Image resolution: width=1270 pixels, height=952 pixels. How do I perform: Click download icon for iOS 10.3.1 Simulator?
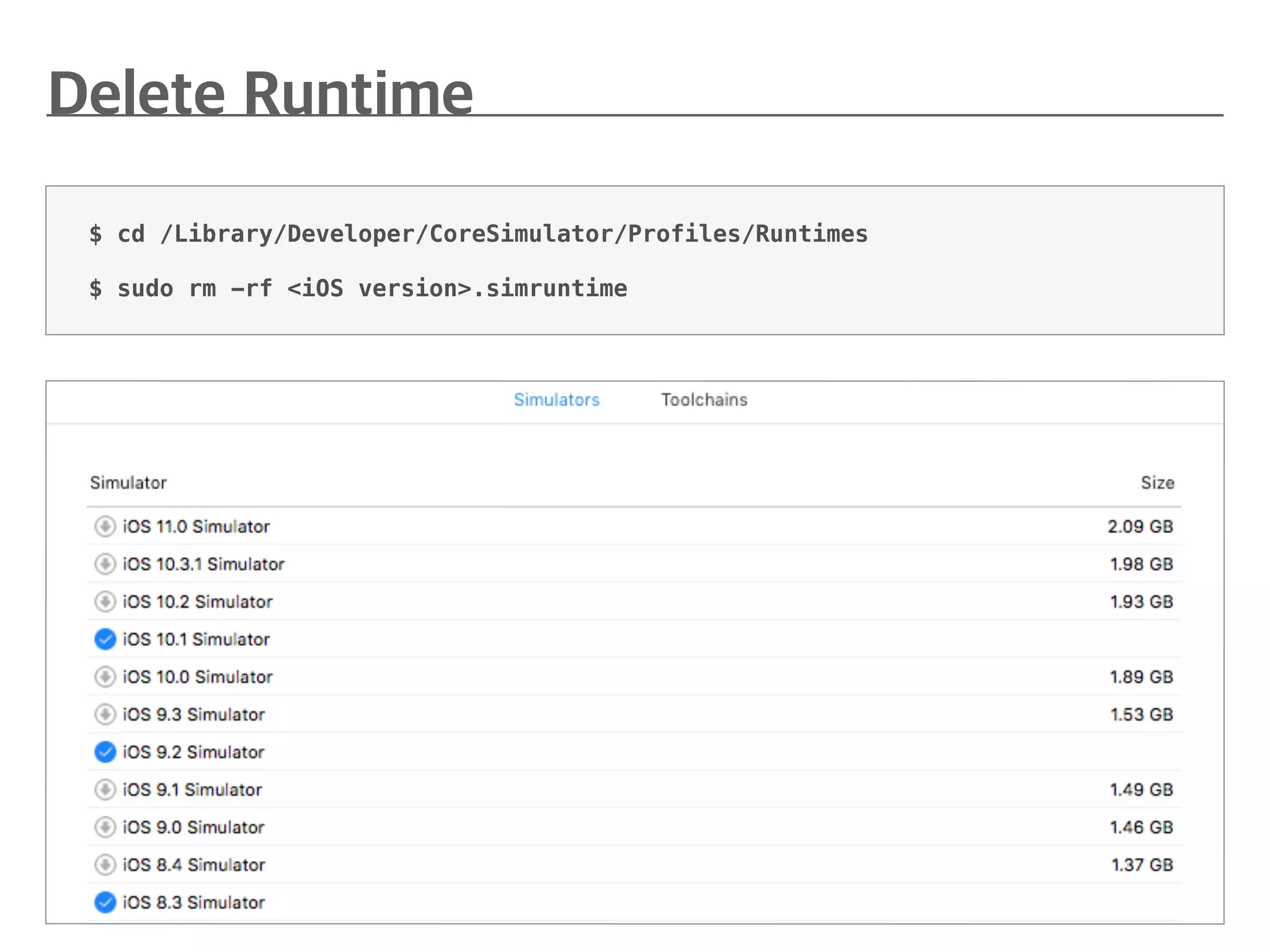click(x=105, y=564)
